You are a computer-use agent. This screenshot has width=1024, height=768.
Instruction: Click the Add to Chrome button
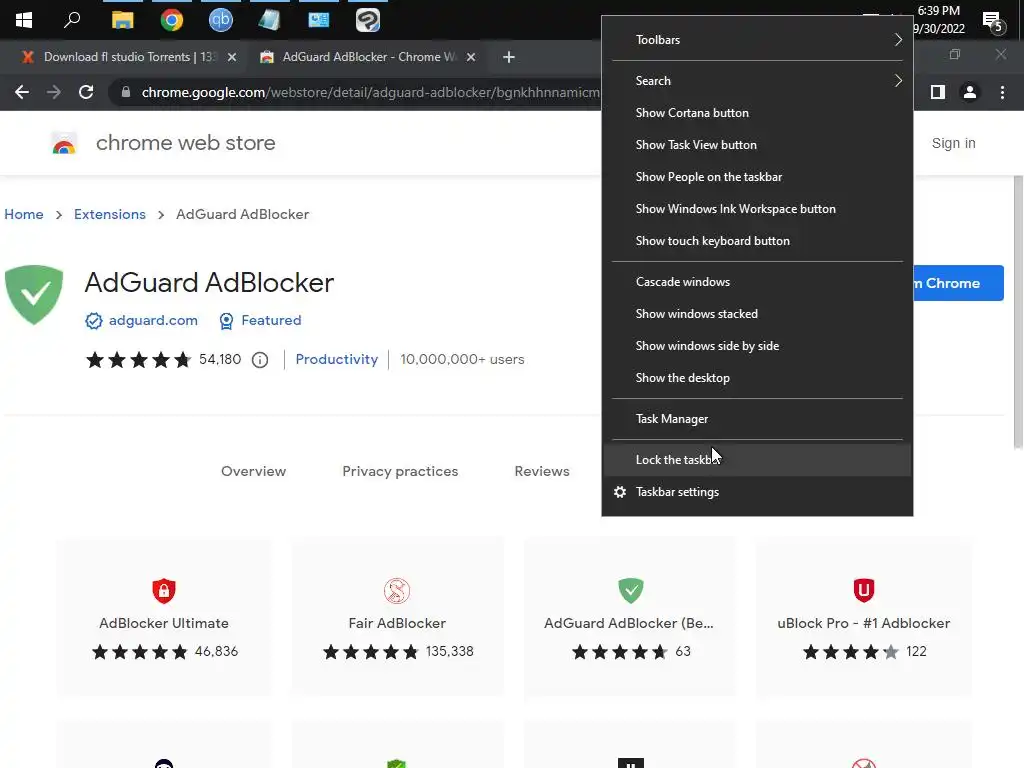point(958,283)
